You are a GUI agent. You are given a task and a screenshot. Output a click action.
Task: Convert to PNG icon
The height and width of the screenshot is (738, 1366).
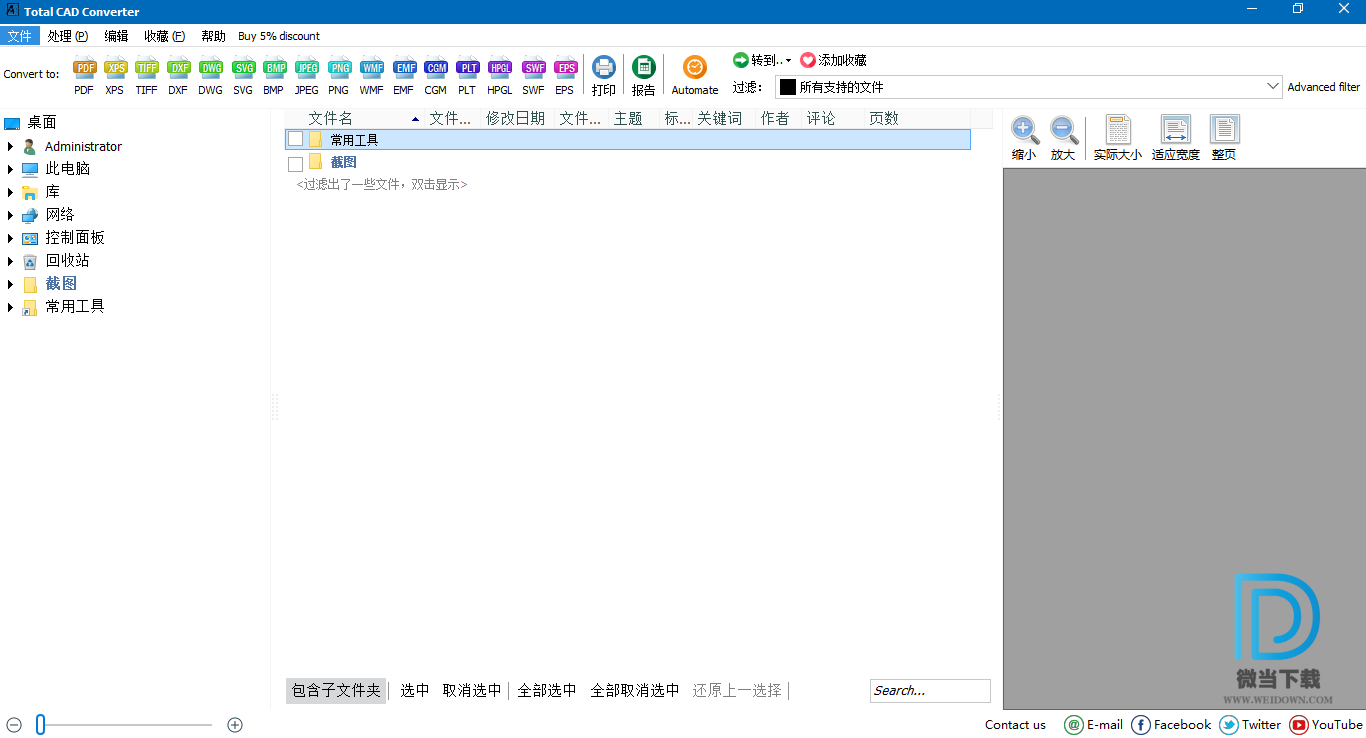339,68
